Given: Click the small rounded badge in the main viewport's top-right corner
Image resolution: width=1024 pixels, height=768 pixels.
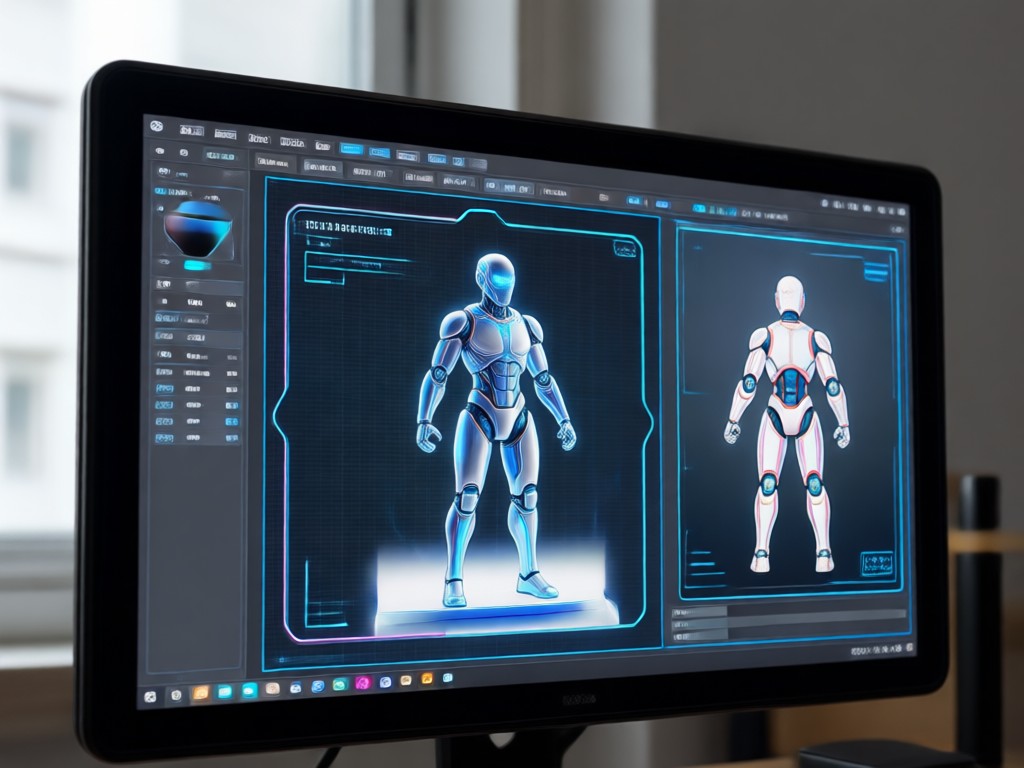Looking at the screenshot, I should (625, 249).
